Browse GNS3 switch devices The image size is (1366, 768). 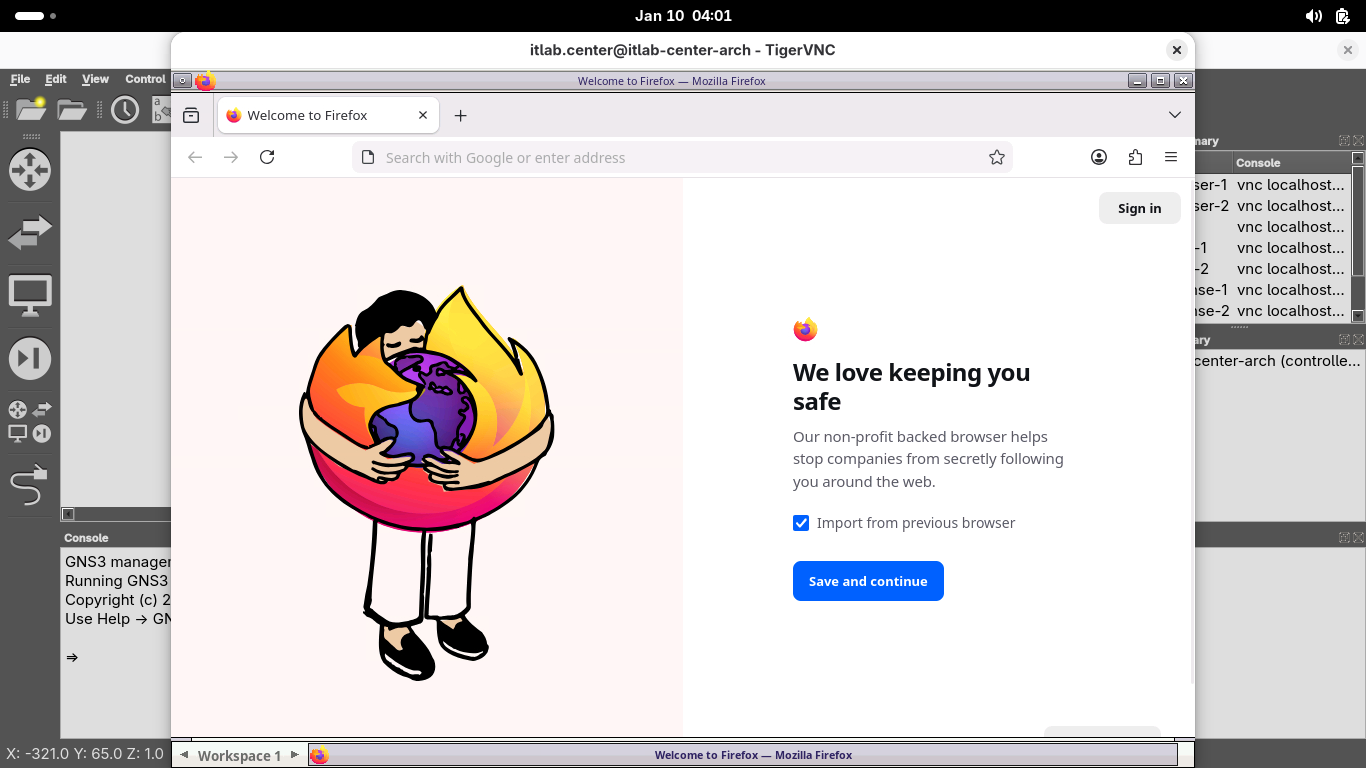(x=29, y=233)
